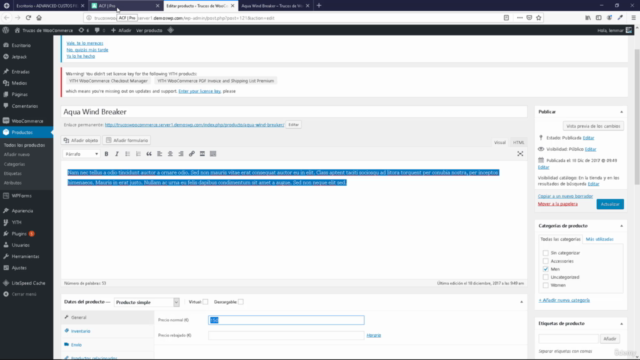This screenshot has height=360, width=640.
Task: Click the Horario sale schedule link
Action: 373,336
